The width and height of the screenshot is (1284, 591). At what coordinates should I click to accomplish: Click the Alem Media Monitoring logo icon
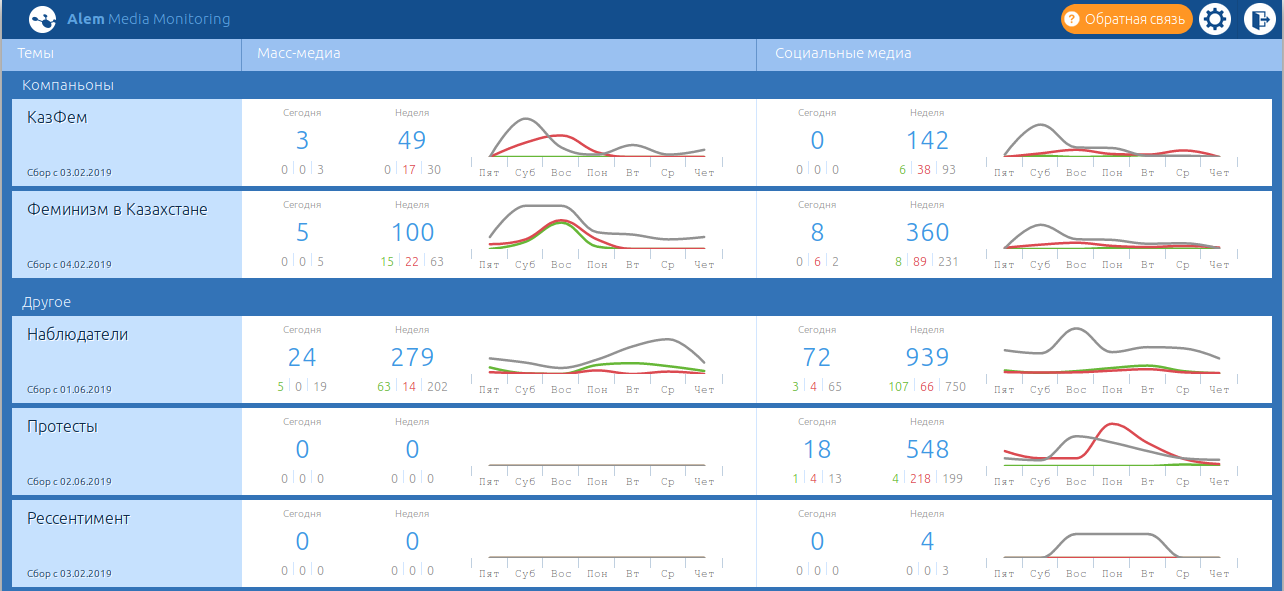tap(43, 19)
